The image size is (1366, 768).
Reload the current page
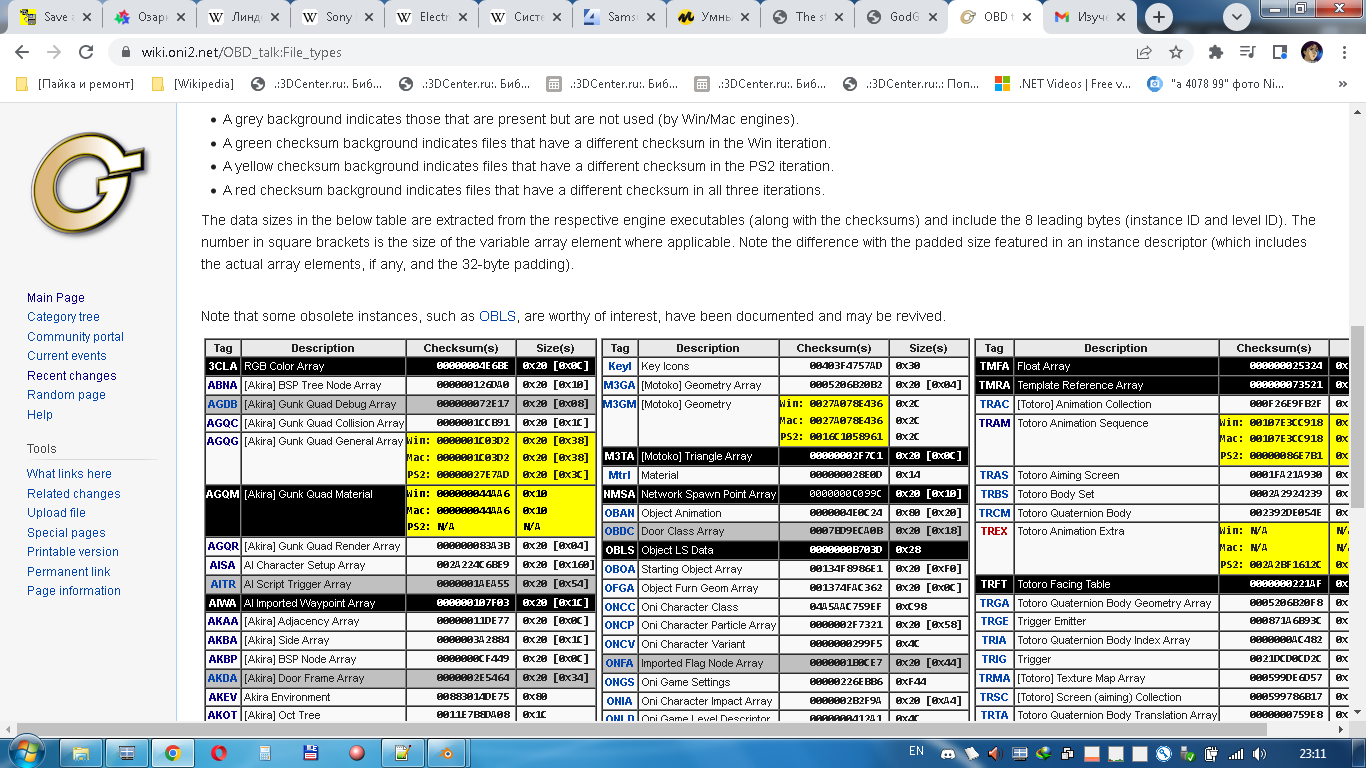[x=86, y=52]
